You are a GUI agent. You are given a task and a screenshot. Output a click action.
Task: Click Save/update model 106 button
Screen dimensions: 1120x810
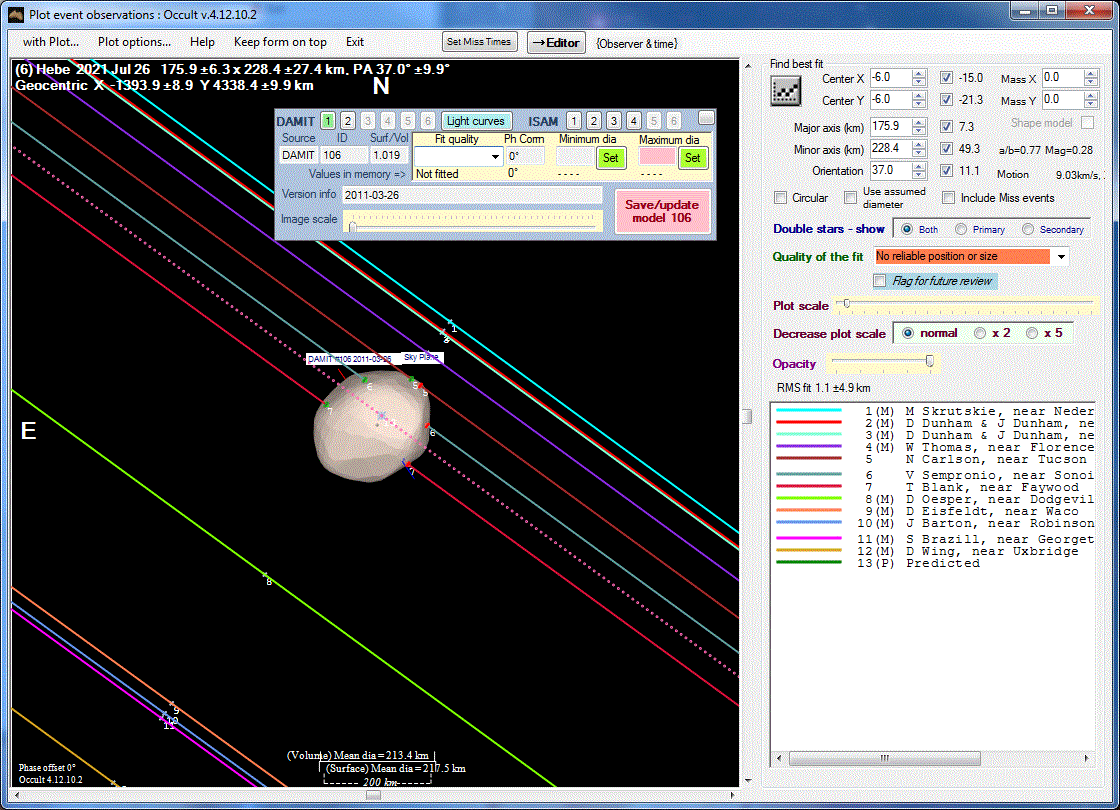pyautogui.click(x=662, y=211)
